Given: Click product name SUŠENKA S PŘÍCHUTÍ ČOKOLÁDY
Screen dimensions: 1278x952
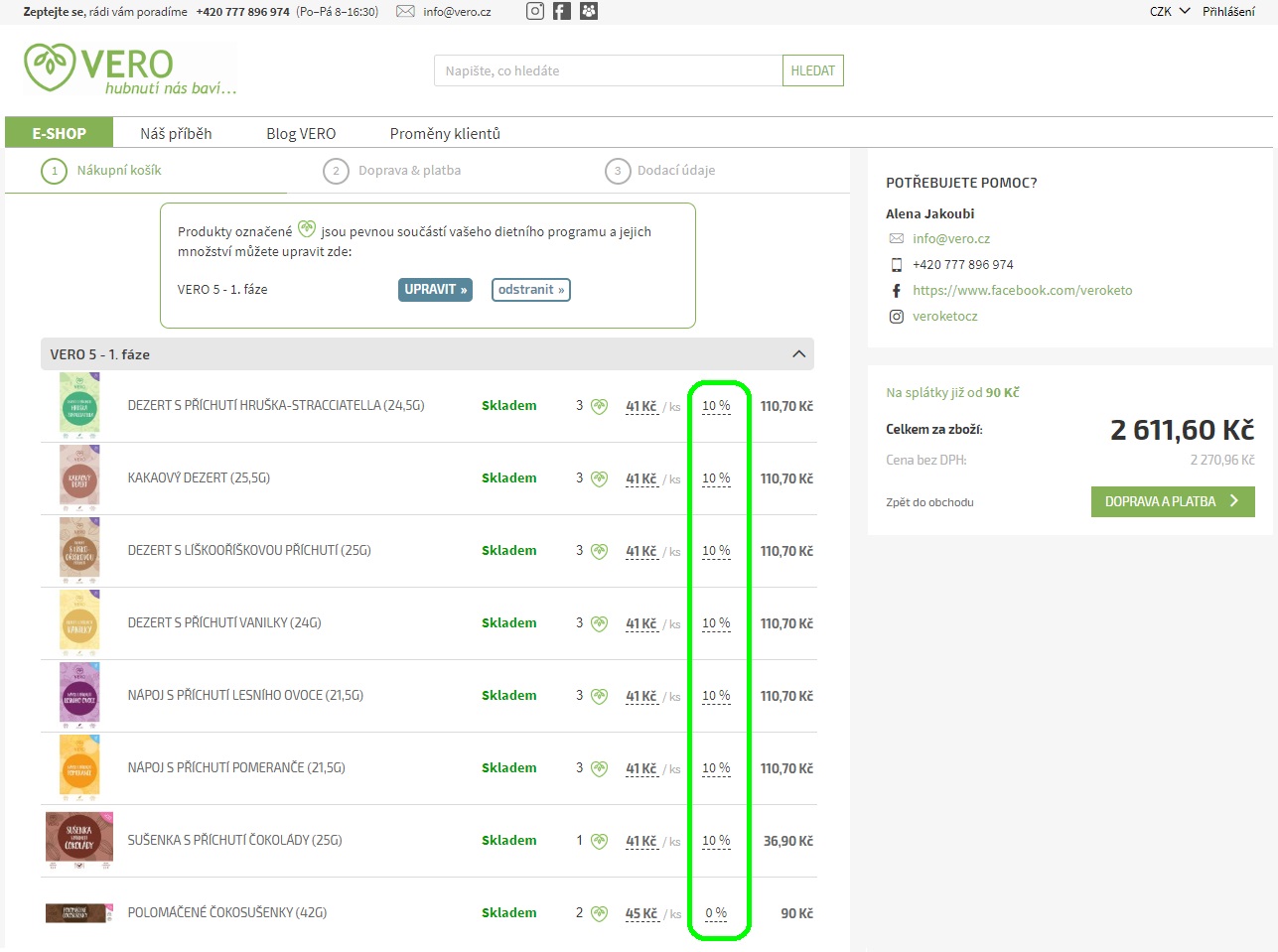Looking at the screenshot, I should 234,841.
